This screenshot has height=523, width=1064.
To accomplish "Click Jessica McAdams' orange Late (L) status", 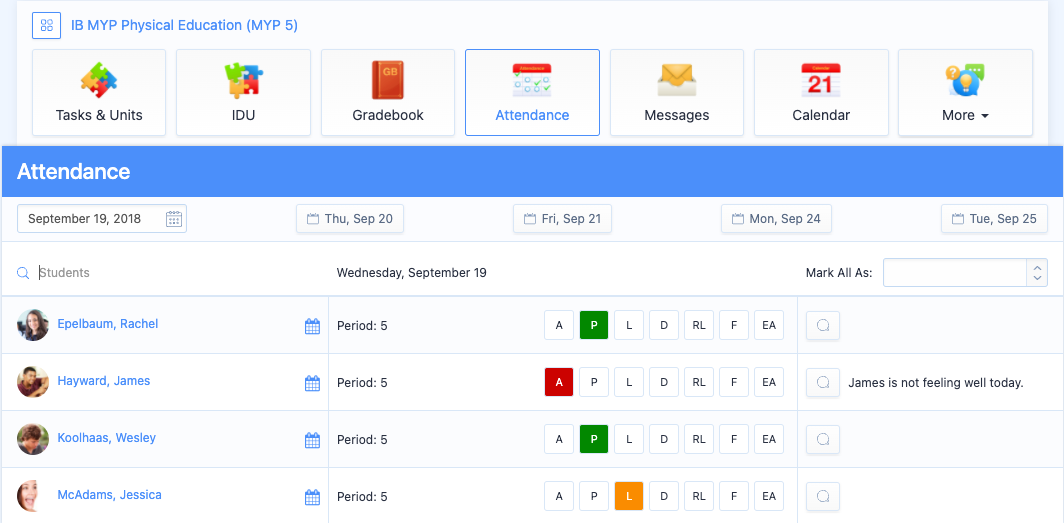I will click(x=629, y=496).
